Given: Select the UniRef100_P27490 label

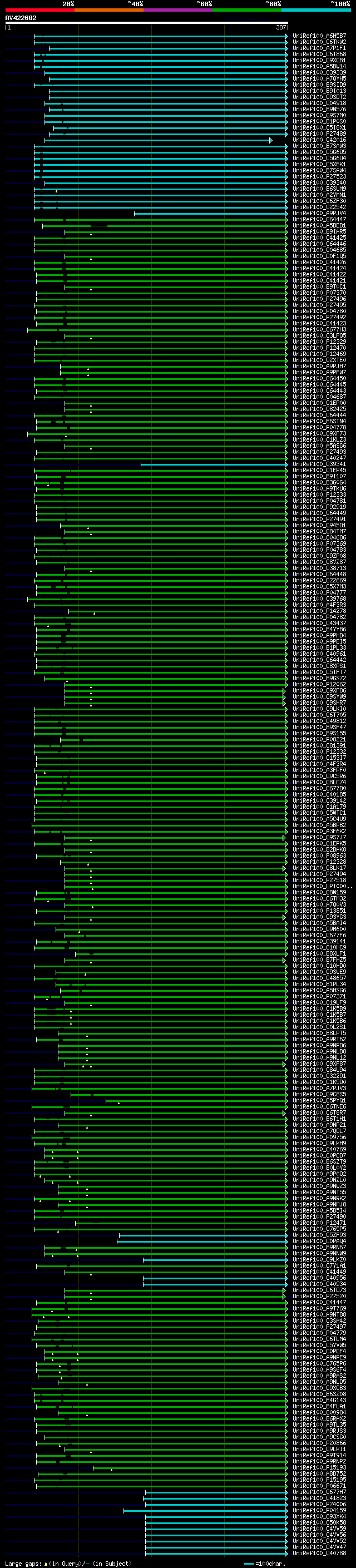Looking at the screenshot, I should 319,1217.
